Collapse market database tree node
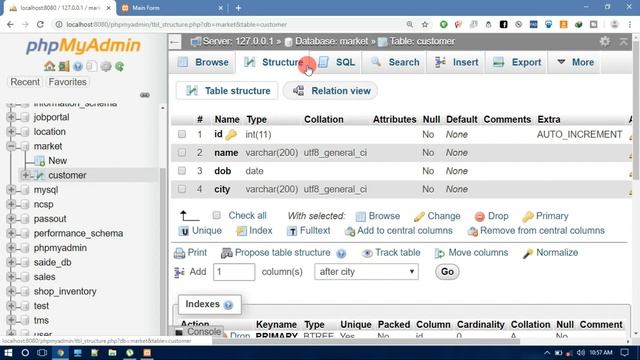Image resolution: width=640 pixels, height=360 pixels. tap(11, 146)
